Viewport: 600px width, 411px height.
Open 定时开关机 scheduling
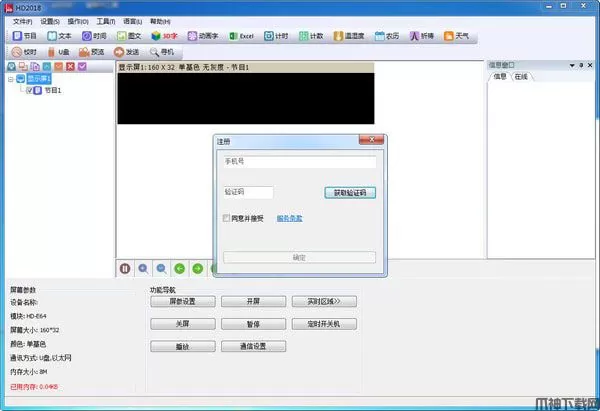[x=324, y=324]
